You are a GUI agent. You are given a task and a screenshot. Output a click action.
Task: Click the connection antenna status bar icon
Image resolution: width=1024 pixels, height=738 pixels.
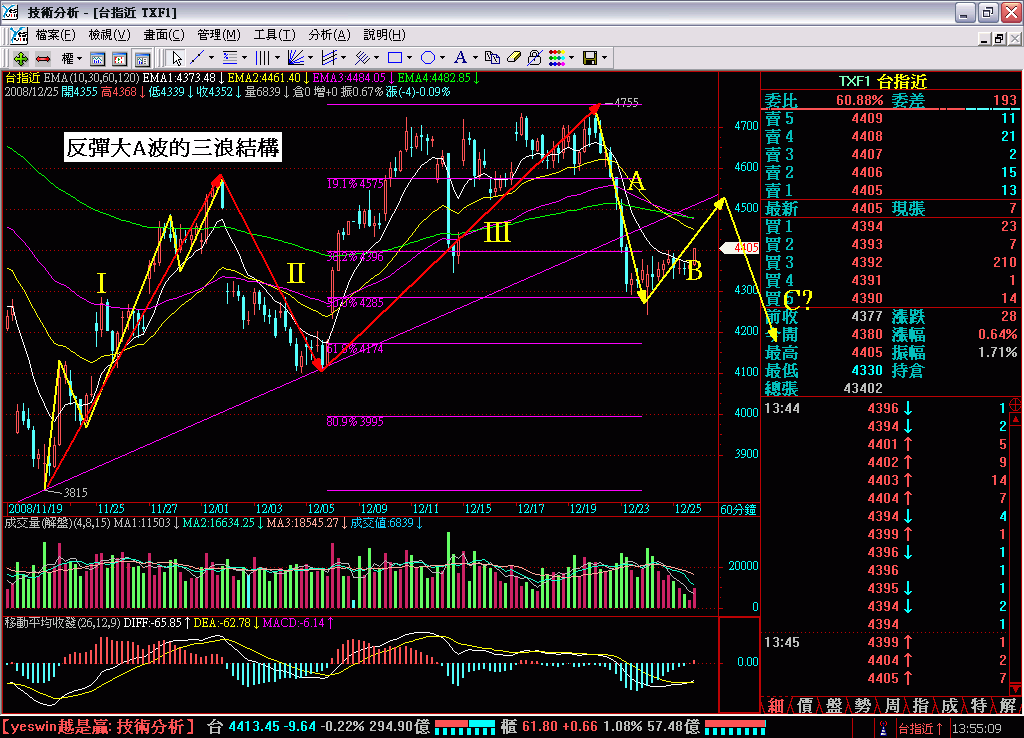click(x=883, y=728)
